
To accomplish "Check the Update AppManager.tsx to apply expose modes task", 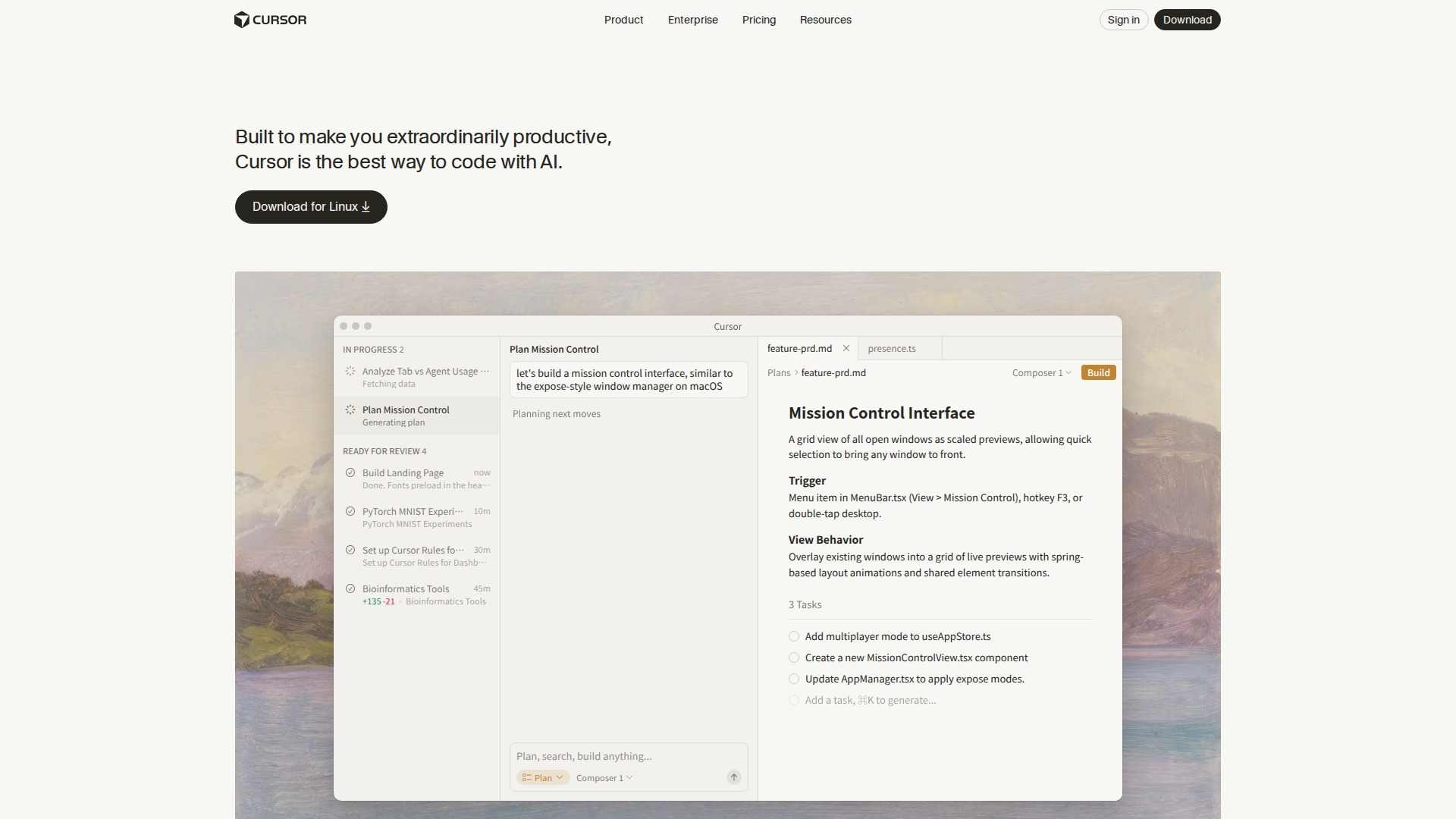I will tap(793, 679).
